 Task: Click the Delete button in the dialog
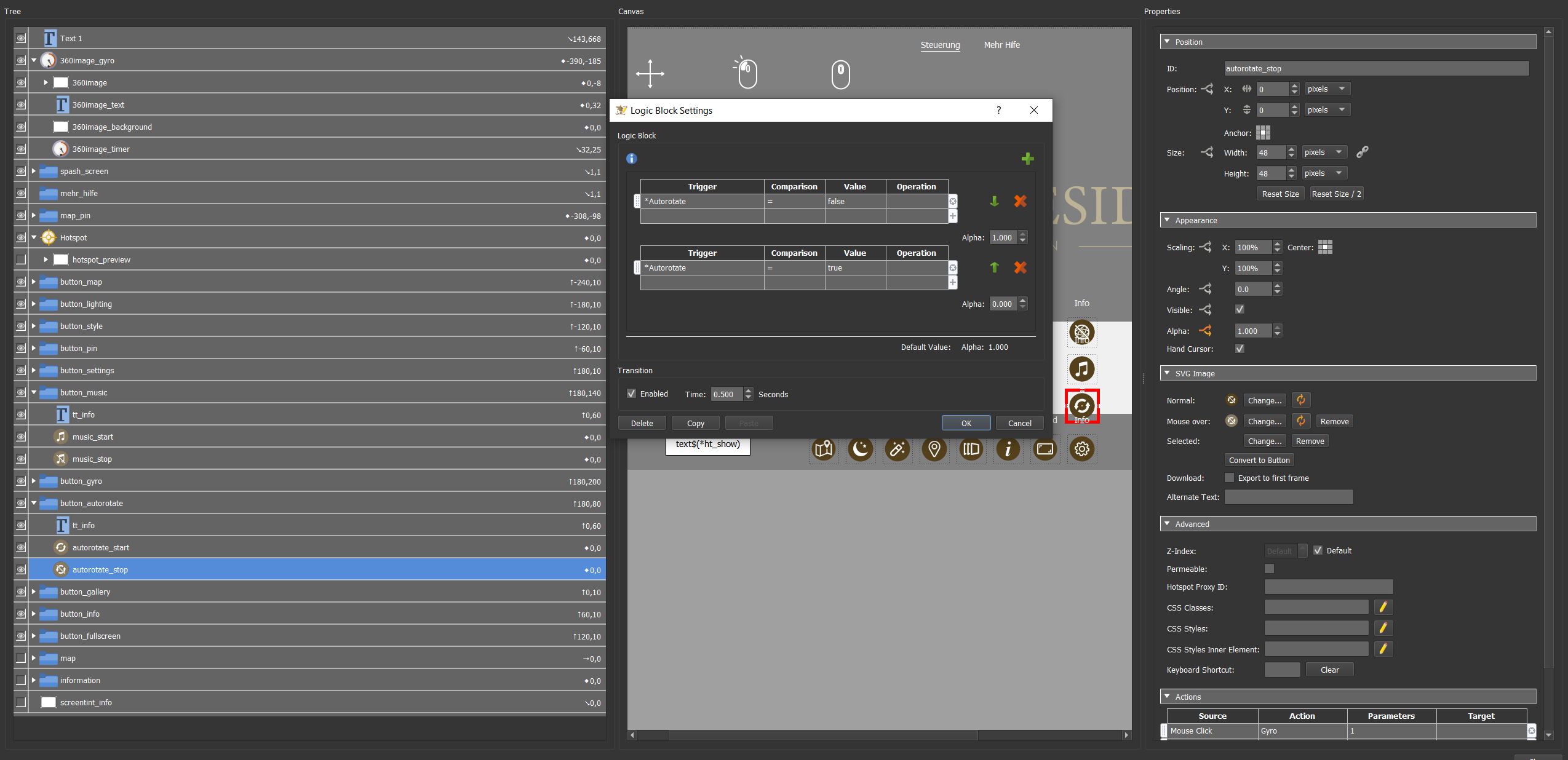coord(642,423)
